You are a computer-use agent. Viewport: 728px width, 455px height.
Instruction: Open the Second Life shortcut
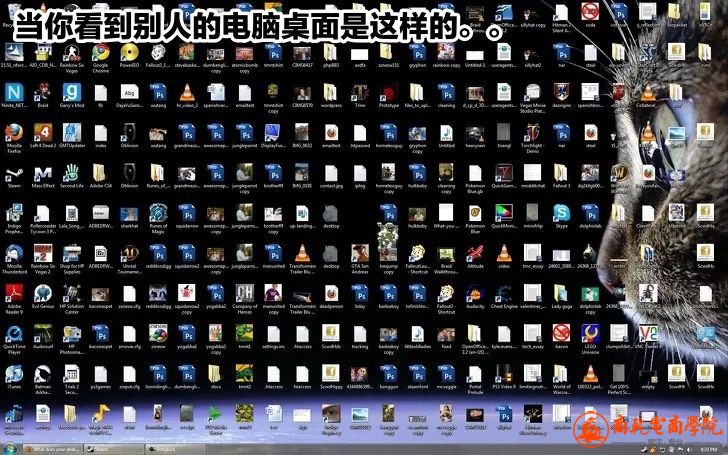click(x=72, y=173)
